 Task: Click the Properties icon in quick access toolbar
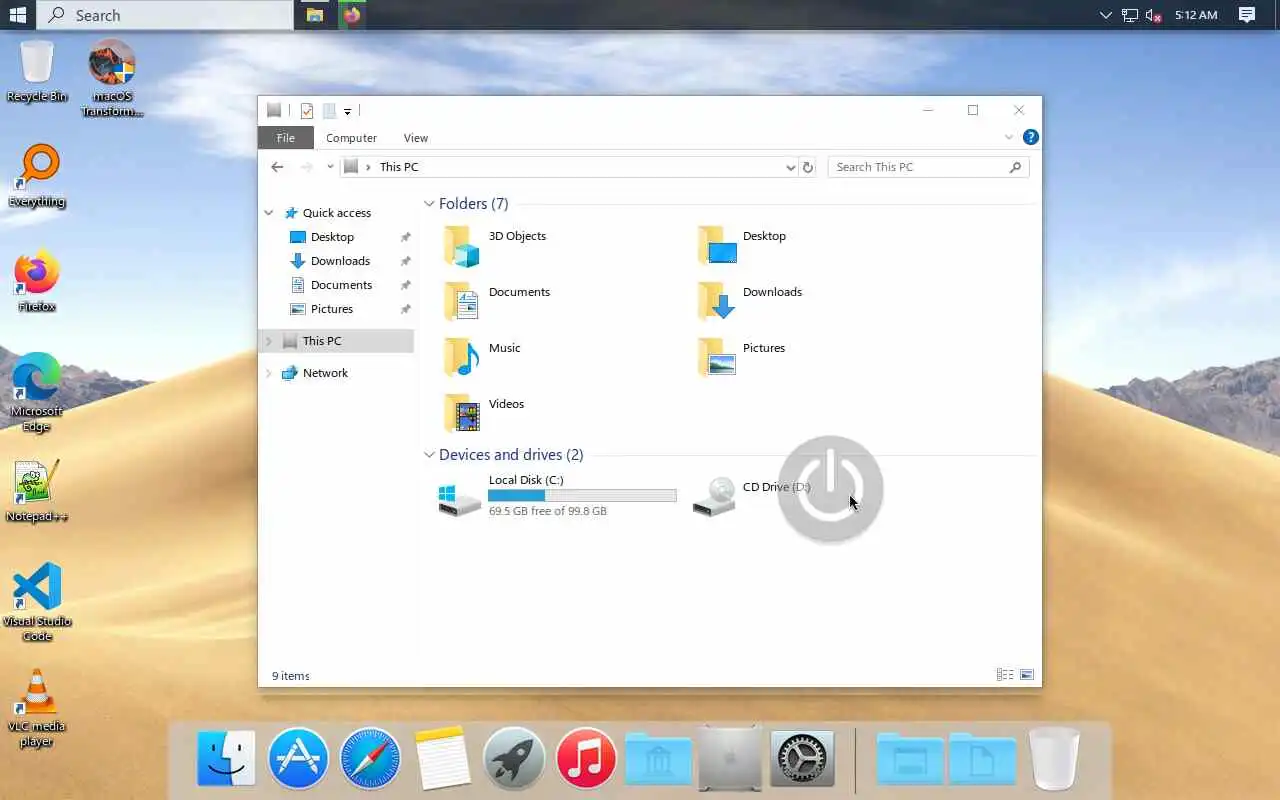tap(307, 111)
